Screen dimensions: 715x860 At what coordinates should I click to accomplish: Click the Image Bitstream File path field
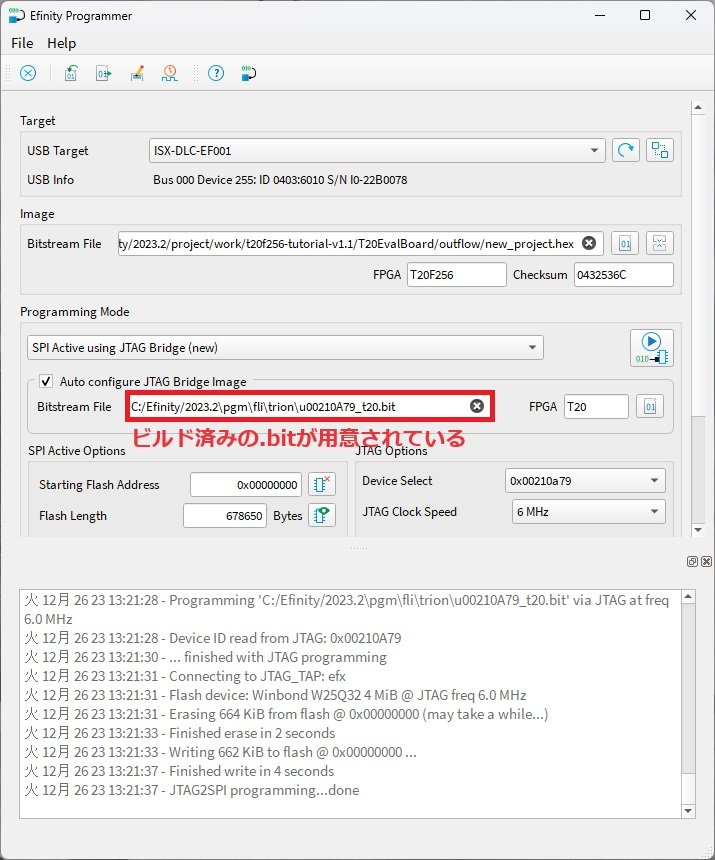[x=349, y=244]
